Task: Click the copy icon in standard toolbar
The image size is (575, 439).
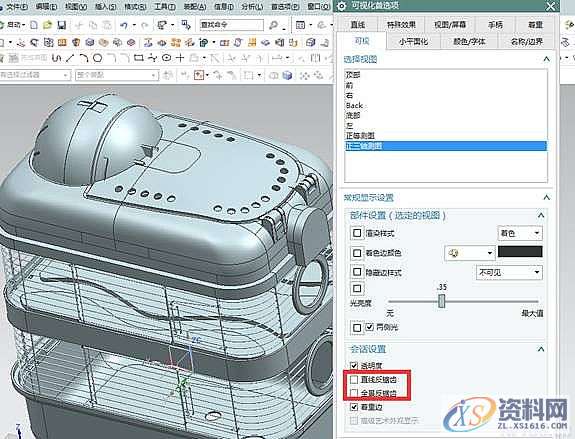Action: (x=93, y=25)
